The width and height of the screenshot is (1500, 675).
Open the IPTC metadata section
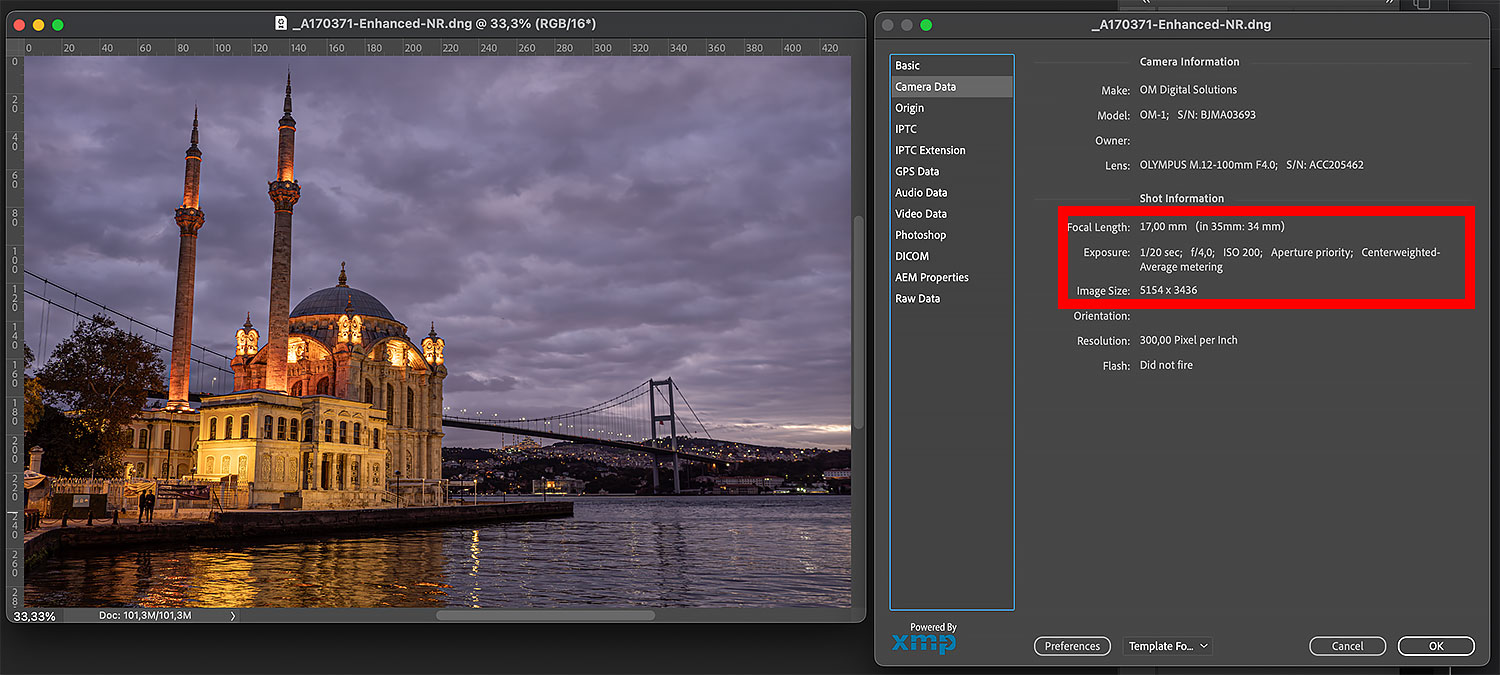[906, 129]
